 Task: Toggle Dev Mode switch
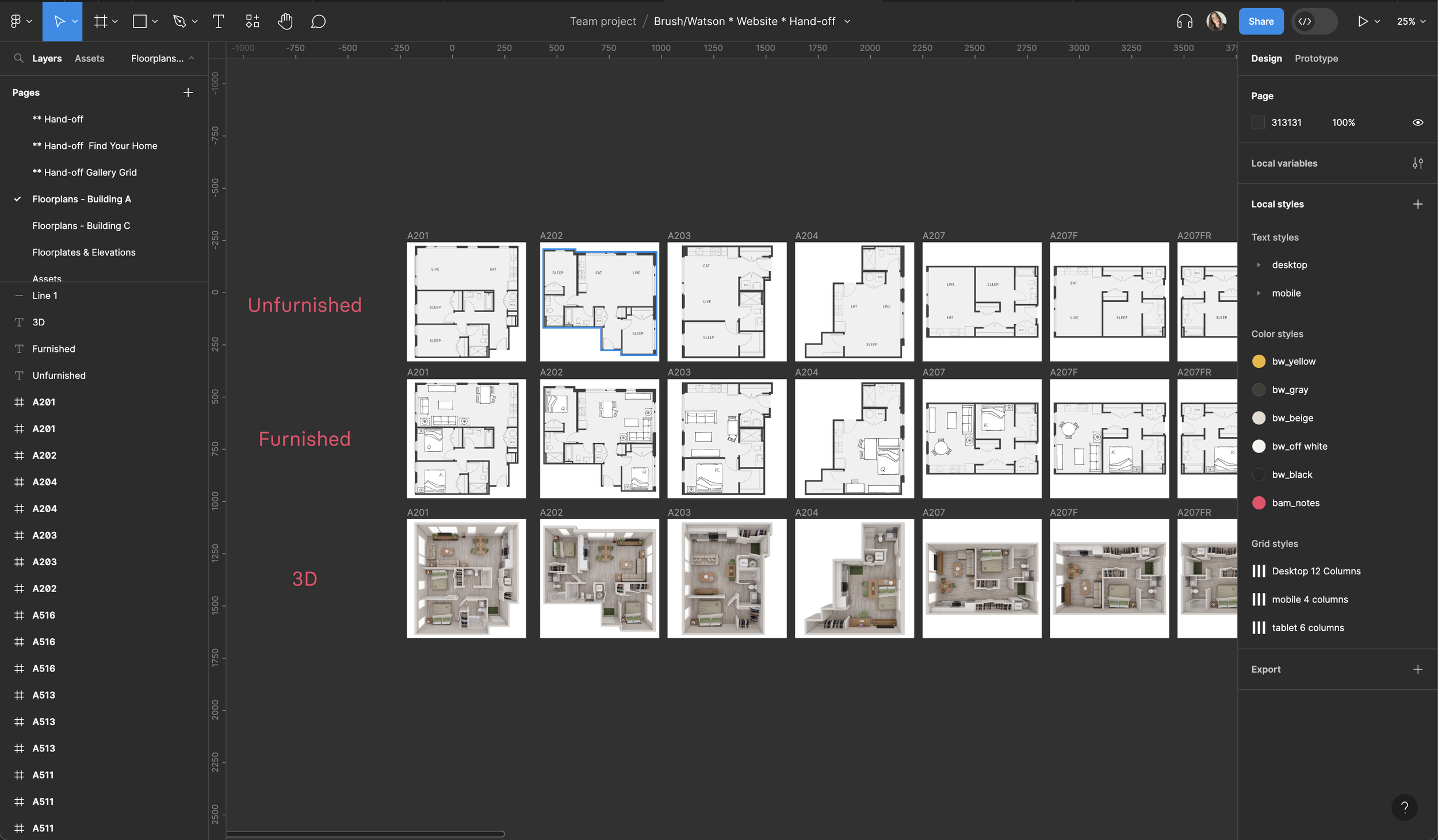point(1314,21)
